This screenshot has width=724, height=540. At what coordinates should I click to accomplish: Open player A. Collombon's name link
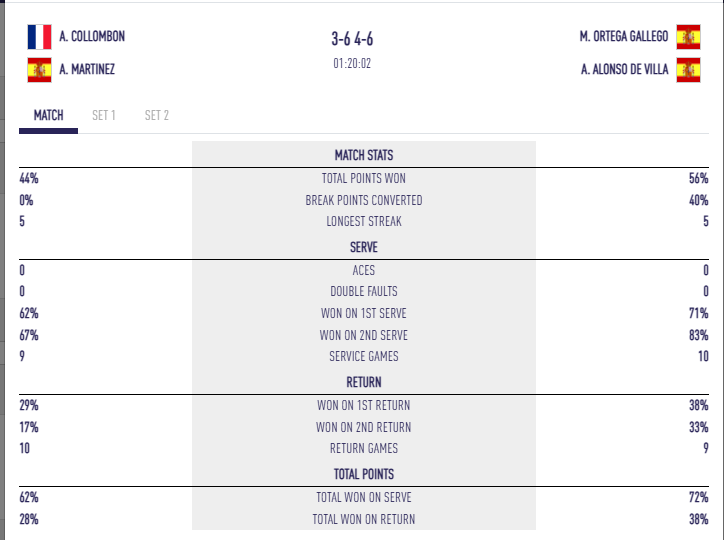[x=92, y=37]
